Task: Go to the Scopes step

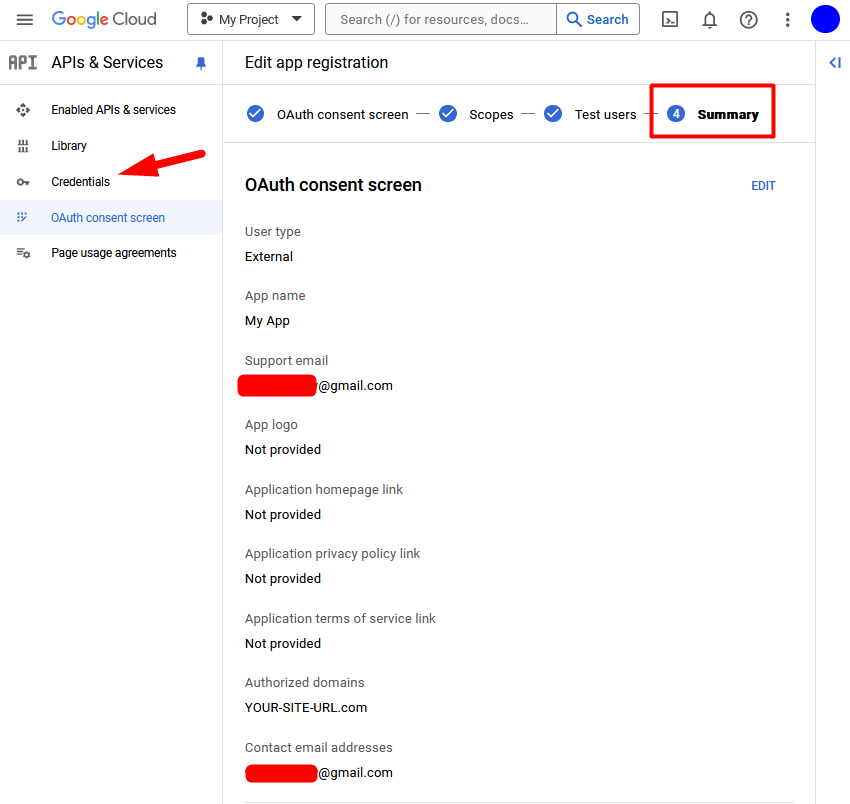Action: (491, 114)
